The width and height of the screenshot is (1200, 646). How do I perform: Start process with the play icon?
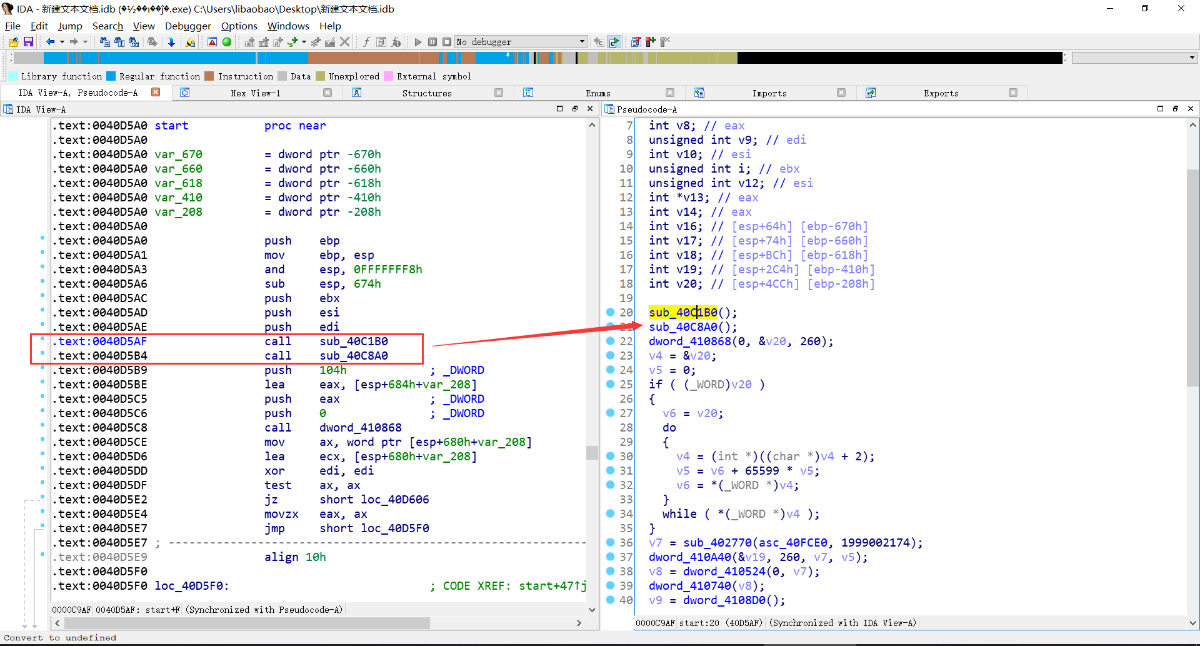click(x=418, y=42)
